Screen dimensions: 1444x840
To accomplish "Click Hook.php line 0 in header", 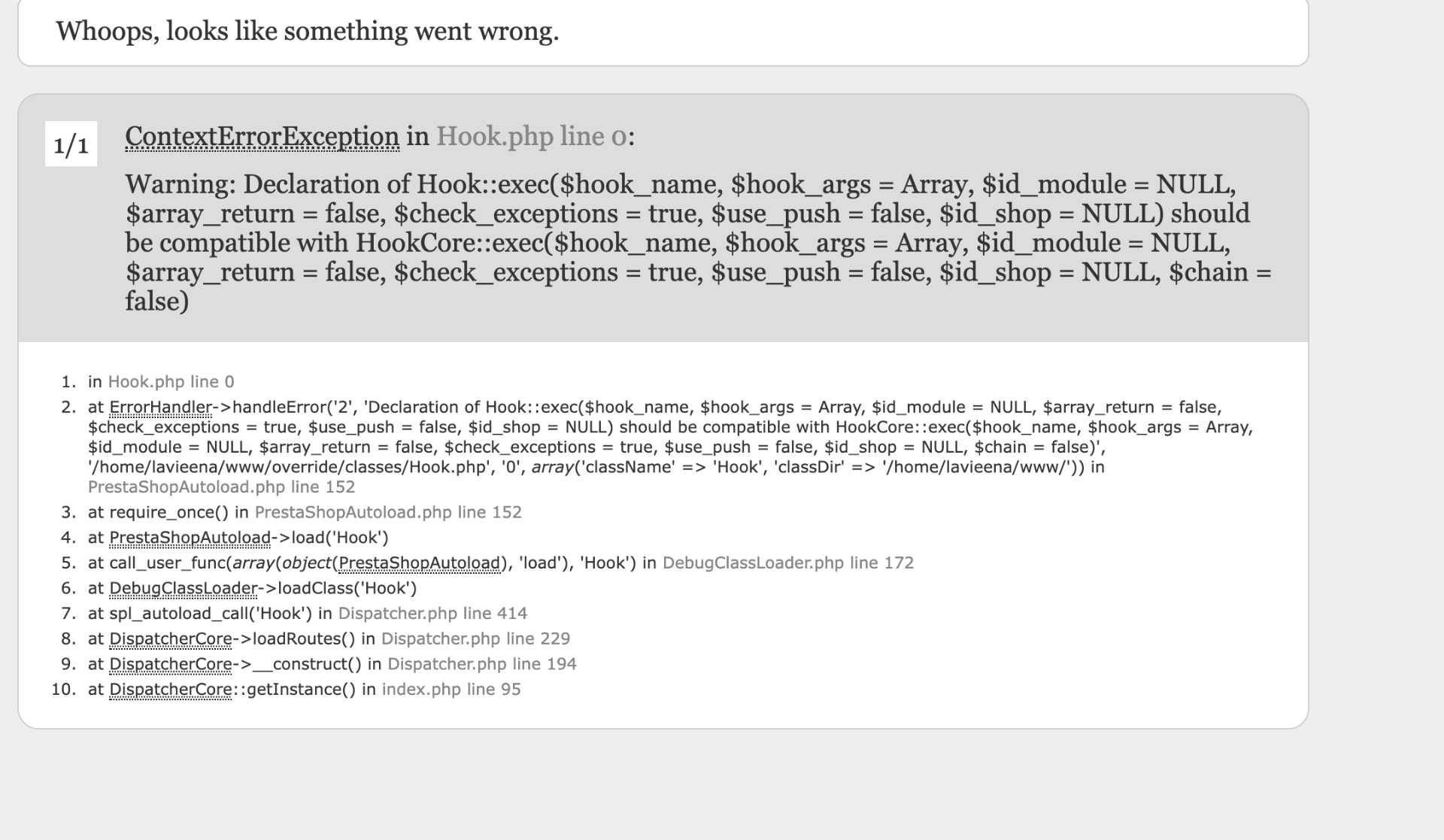I will [x=531, y=136].
